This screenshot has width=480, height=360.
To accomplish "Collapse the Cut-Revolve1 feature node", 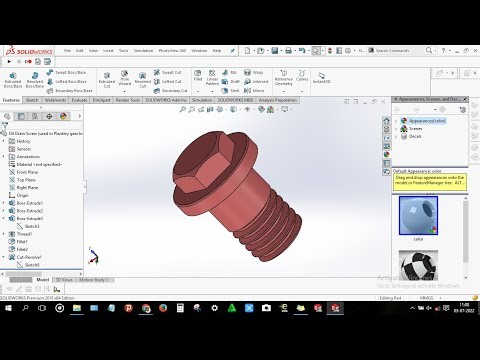I will point(4,257).
